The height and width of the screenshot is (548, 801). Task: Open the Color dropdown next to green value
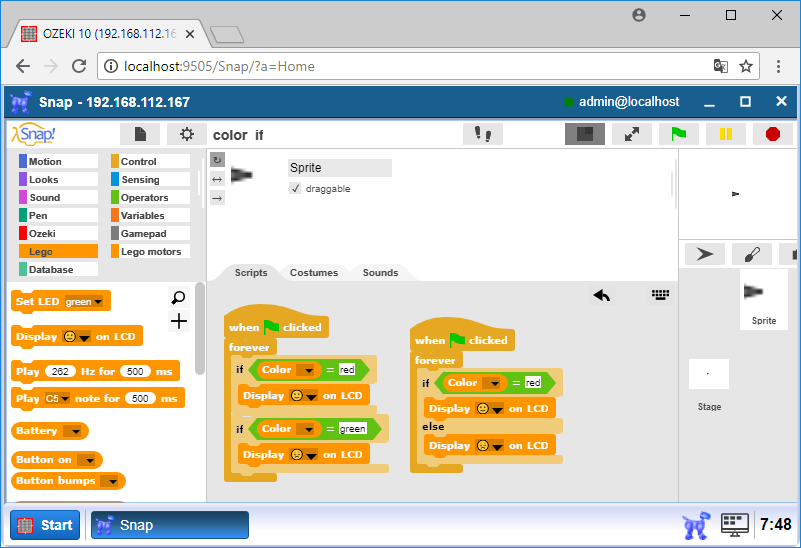click(x=305, y=429)
